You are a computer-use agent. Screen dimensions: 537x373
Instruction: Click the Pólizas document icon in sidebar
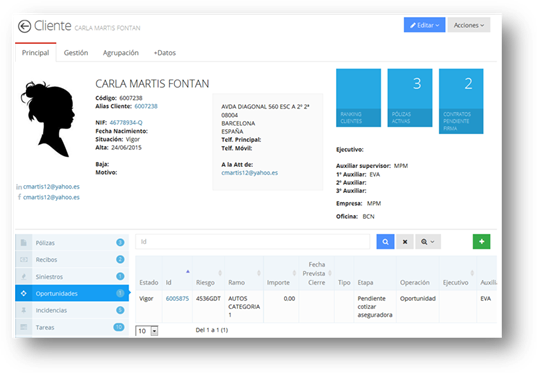(x=24, y=243)
